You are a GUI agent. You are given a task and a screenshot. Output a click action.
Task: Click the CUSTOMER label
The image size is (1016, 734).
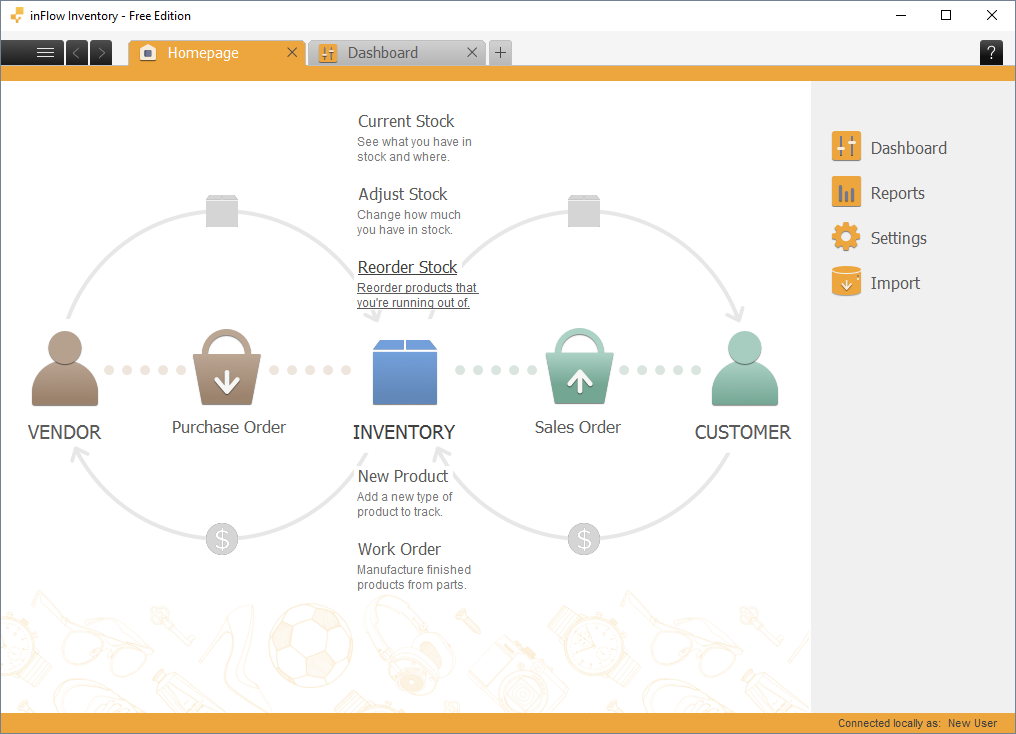point(743,432)
